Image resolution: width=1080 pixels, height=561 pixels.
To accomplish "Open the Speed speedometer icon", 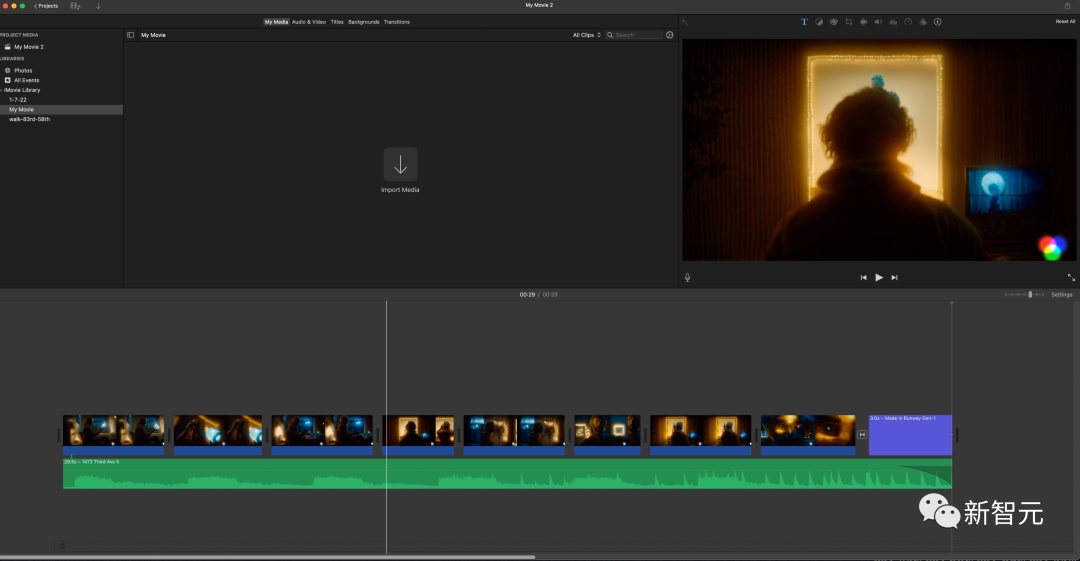I will tap(908, 22).
